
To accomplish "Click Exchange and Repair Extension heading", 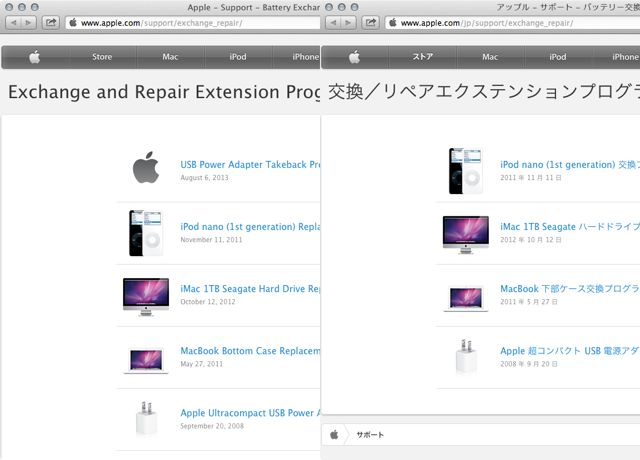I will 164,92.
